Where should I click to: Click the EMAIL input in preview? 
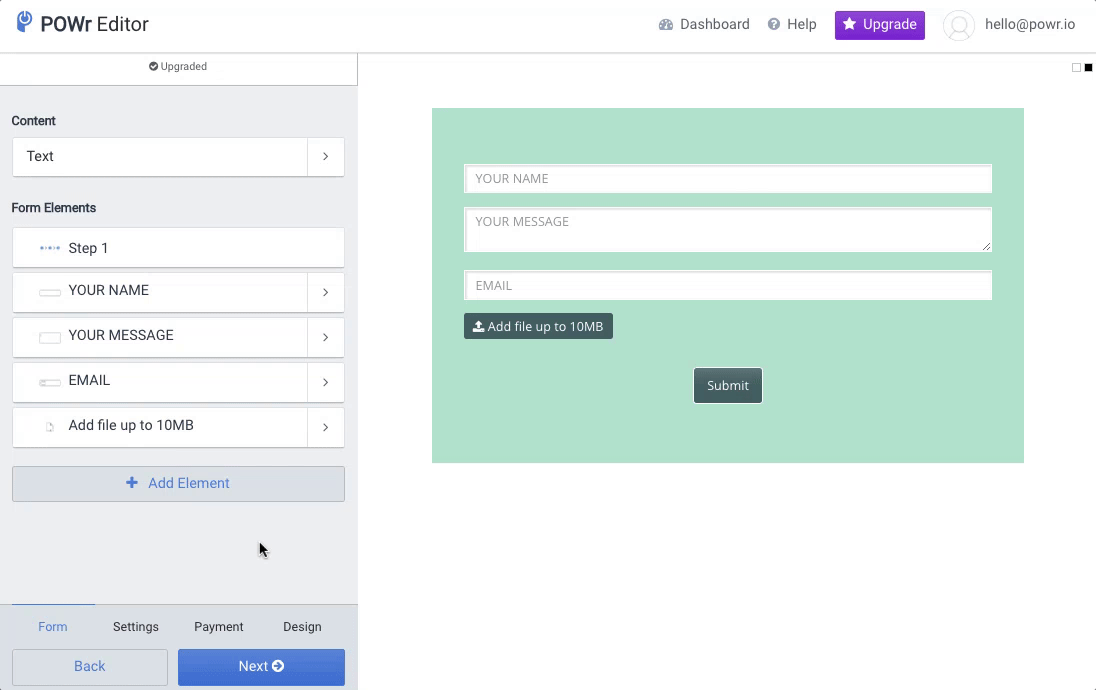pos(728,286)
